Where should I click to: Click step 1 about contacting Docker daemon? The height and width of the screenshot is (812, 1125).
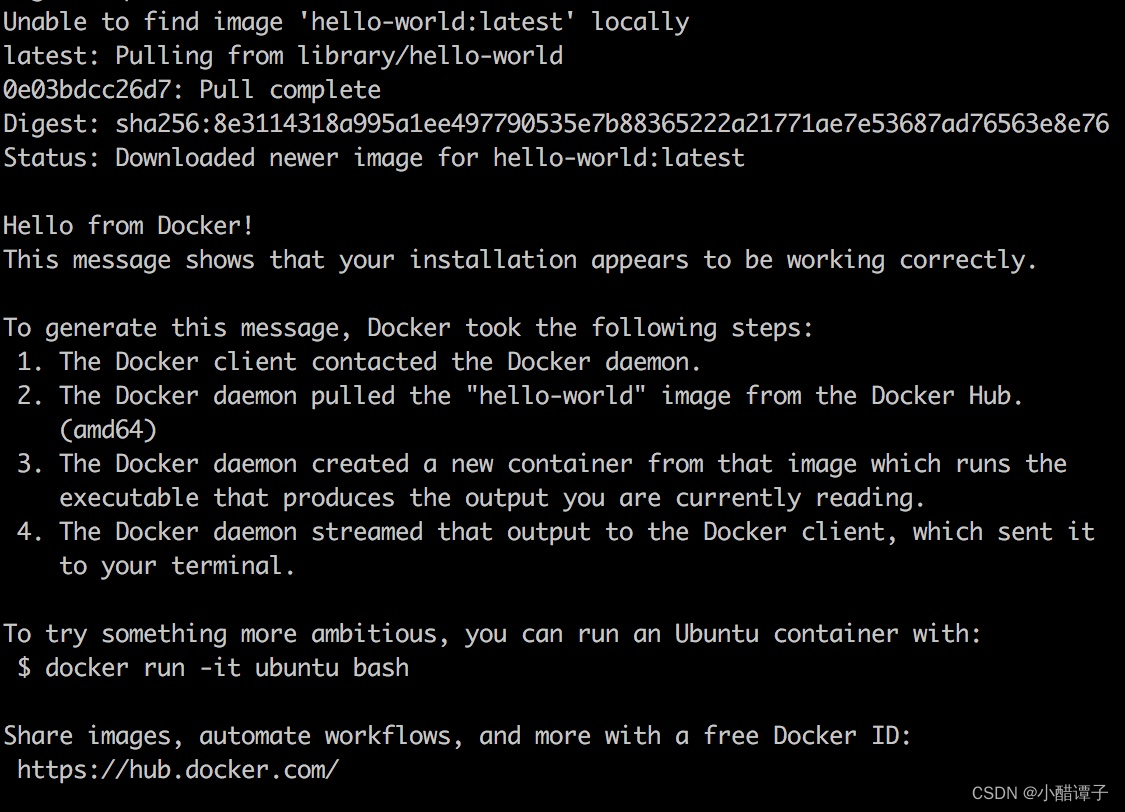[359, 362]
